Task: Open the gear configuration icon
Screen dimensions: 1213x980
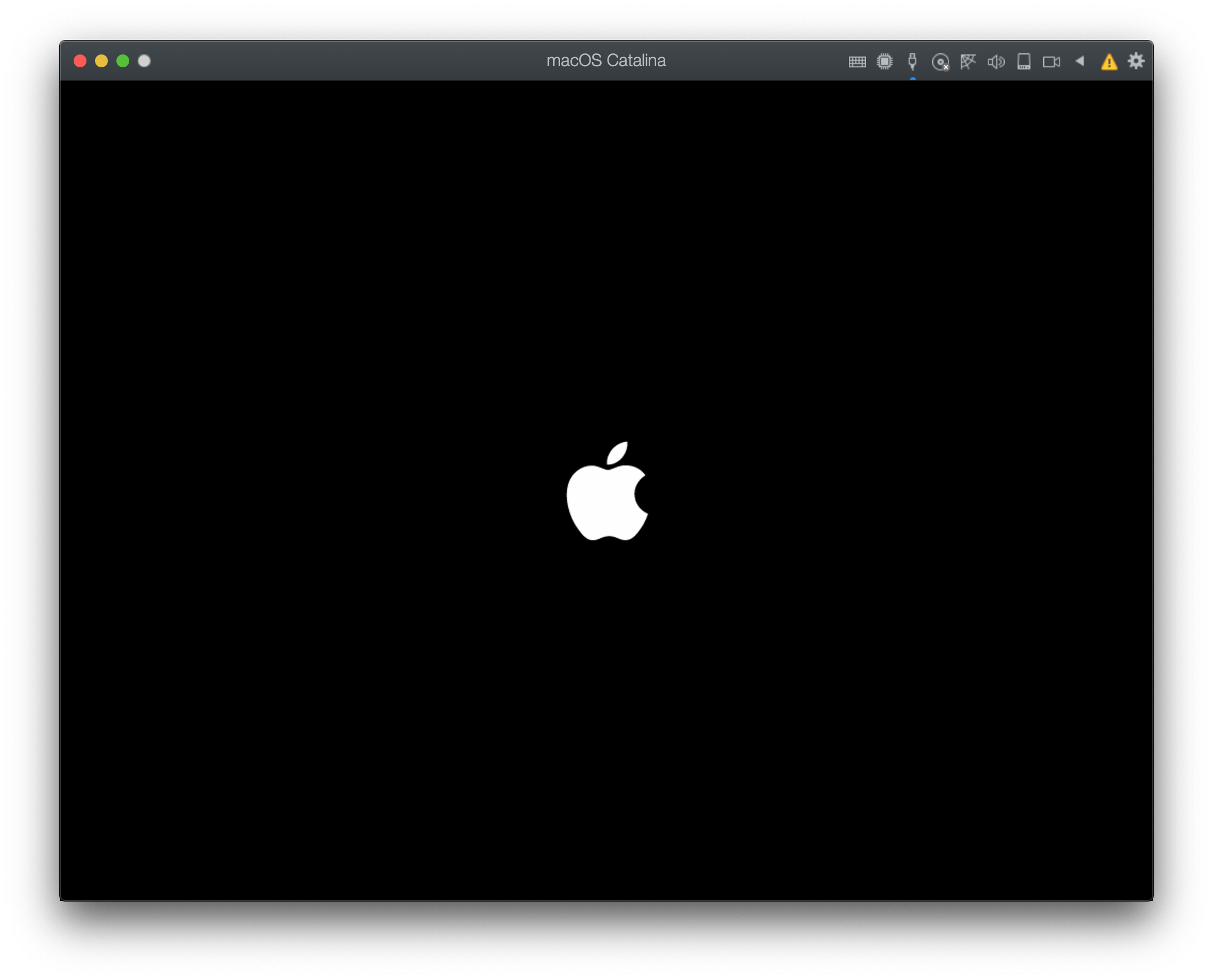Action: click(1136, 61)
